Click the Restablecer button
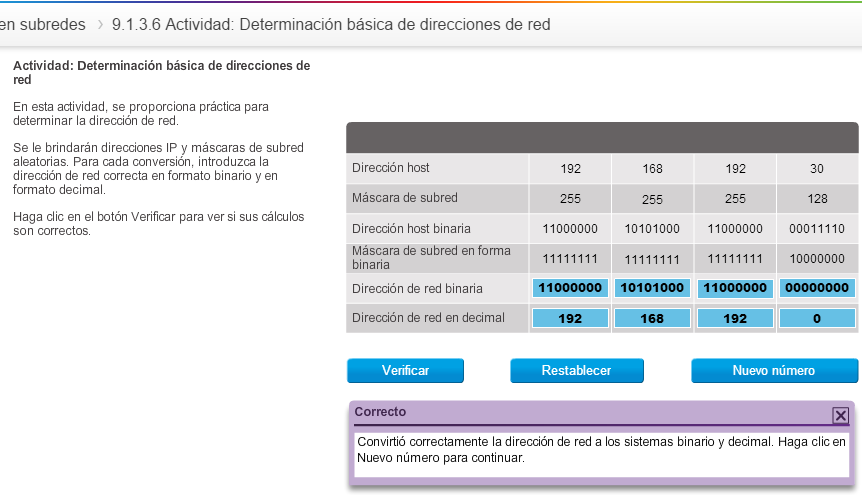This screenshot has width=862, height=495. [x=577, y=370]
